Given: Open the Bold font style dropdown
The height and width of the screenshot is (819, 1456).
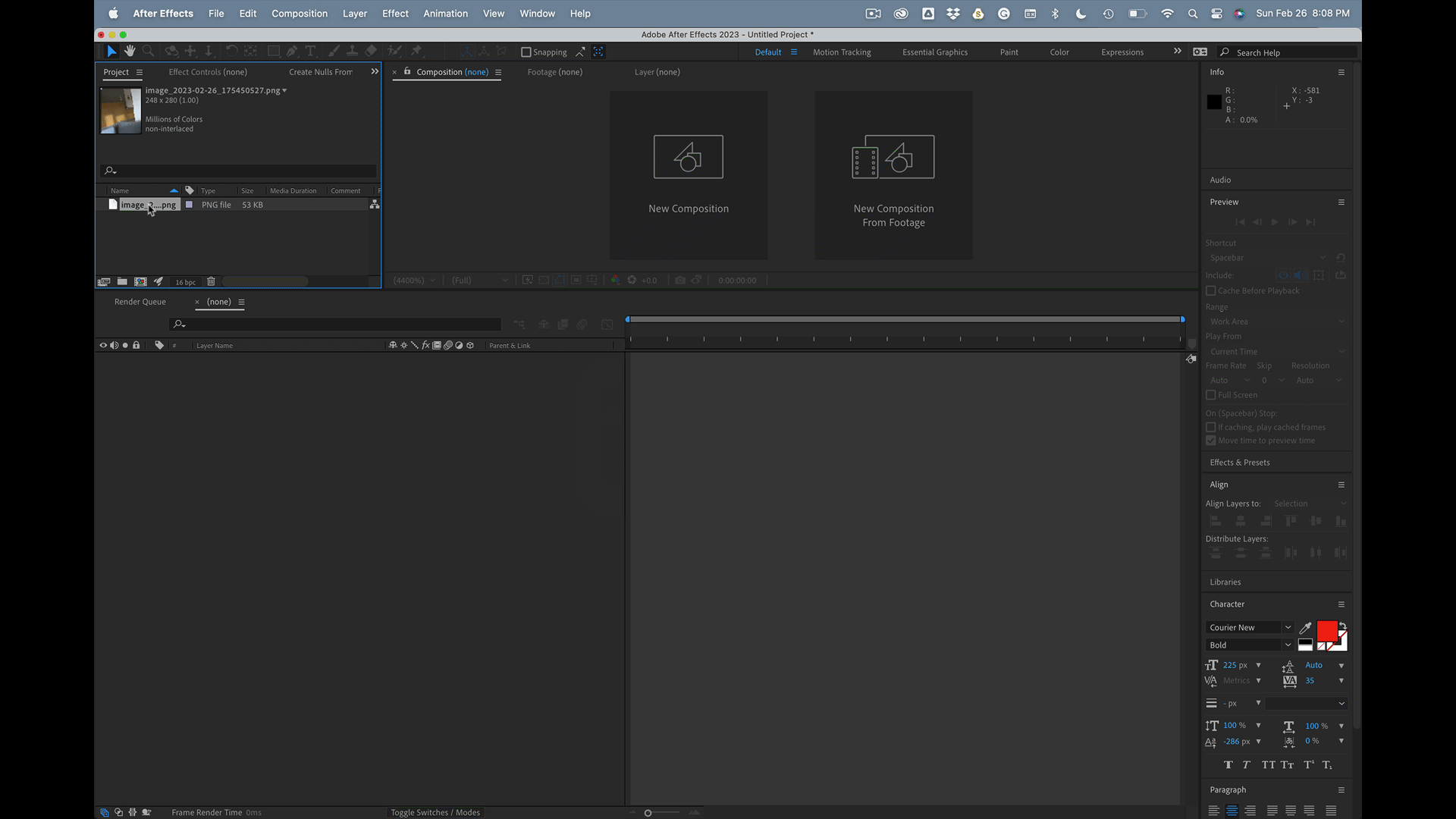Looking at the screenshot, I should click(1288, 645).
